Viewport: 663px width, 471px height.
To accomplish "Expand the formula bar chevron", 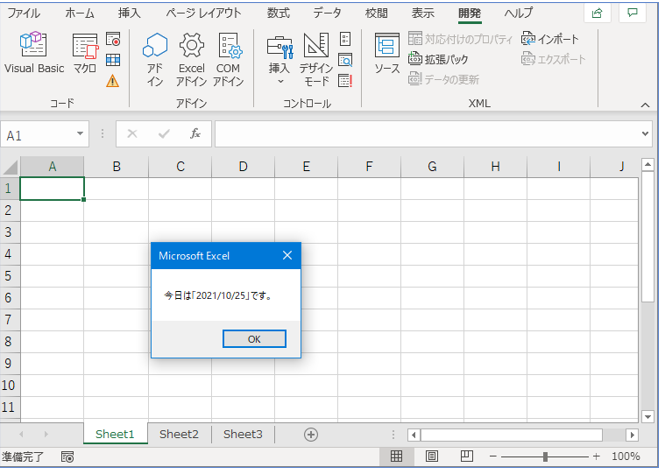I will click(645, 134).
